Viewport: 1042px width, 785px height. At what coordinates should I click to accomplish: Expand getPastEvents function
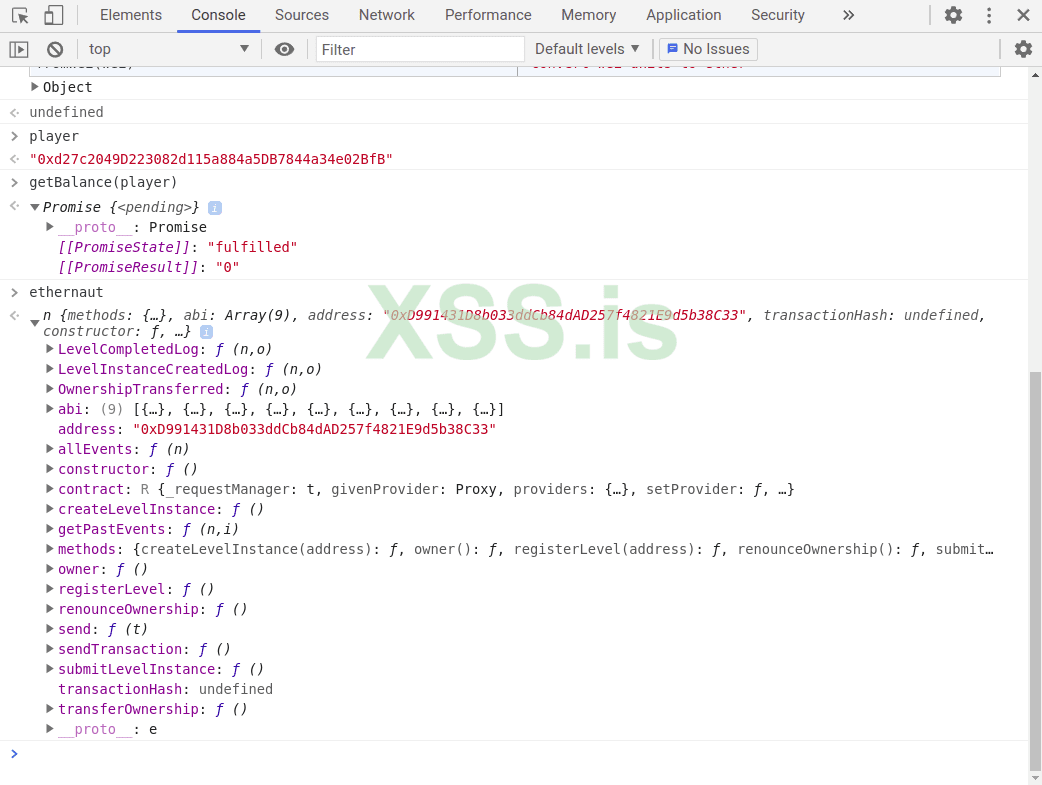pyautogui.click(x=50, y=528)
